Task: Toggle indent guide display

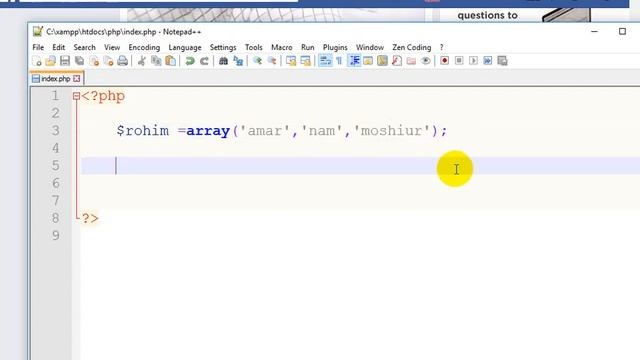Action: (354, 61)
